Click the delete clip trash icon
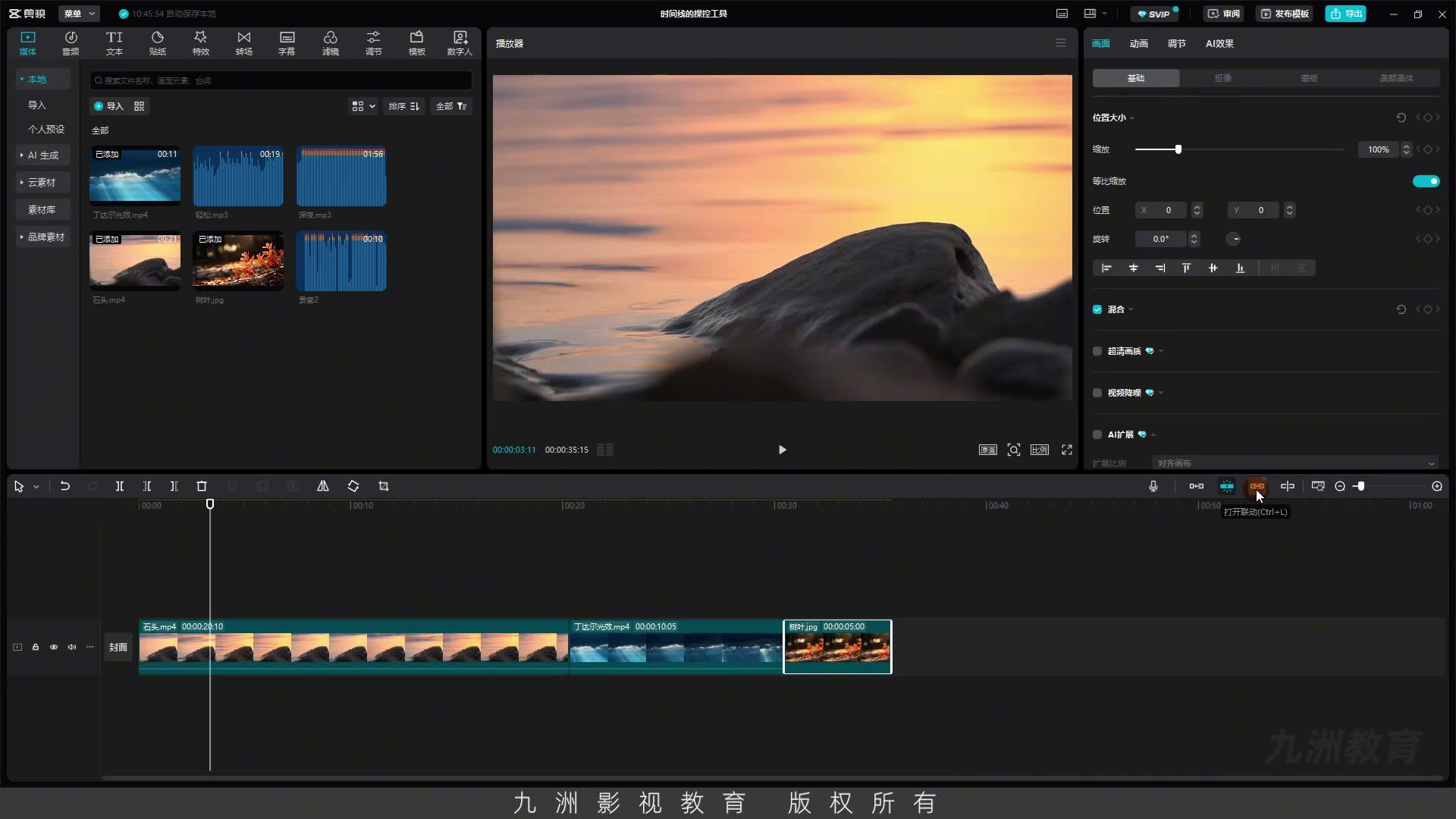1456x819 pixels. point(202,486)
